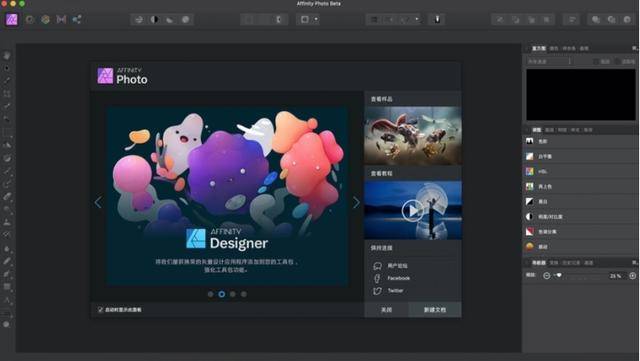Select the Crop tool

pos(7,94)
